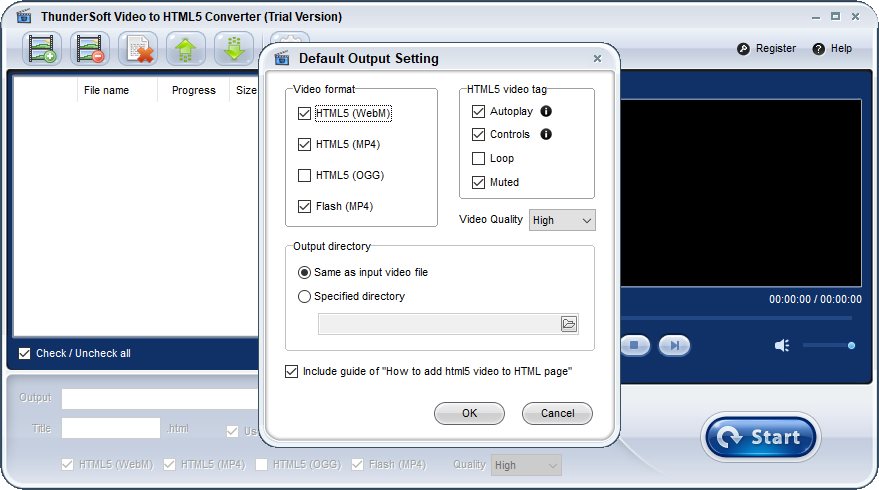The height and width of the screenshot is (490, 879).
Task: Click the File name column header
Action: (x=107, y=90)
